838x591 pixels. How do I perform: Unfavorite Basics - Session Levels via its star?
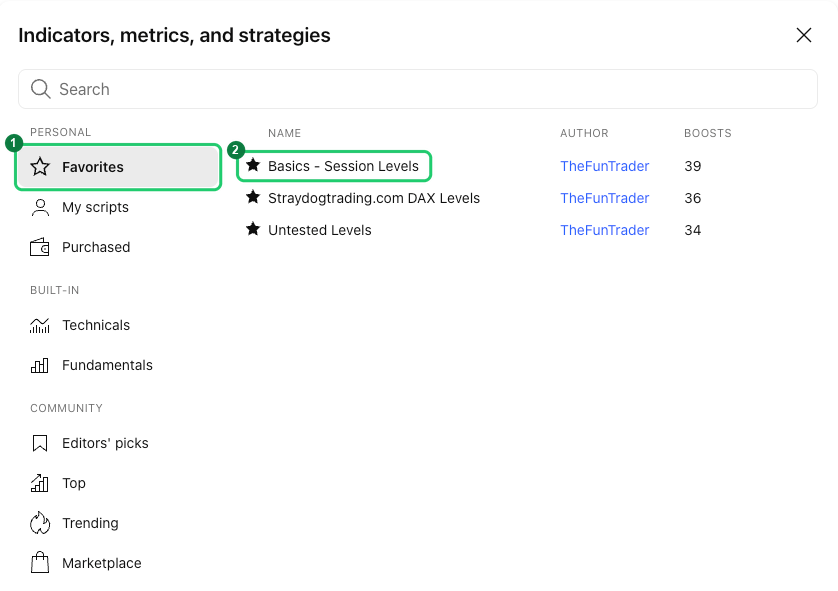[253, 165]
